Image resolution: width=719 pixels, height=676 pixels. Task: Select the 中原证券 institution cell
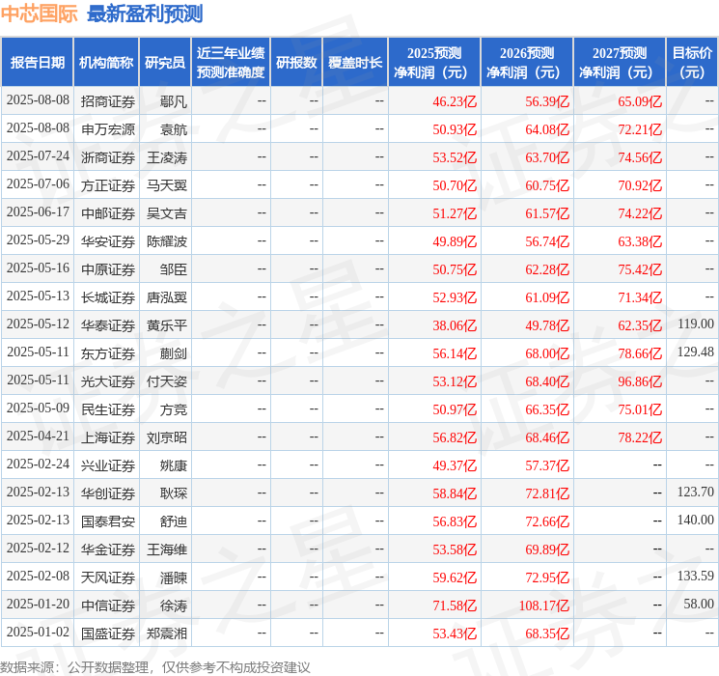point(108,269)
